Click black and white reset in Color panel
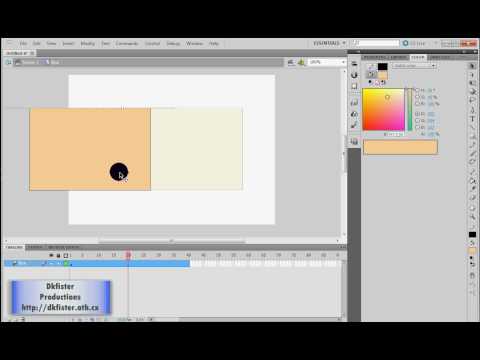Viewport: 480px width, 360px height. [370, 82]
